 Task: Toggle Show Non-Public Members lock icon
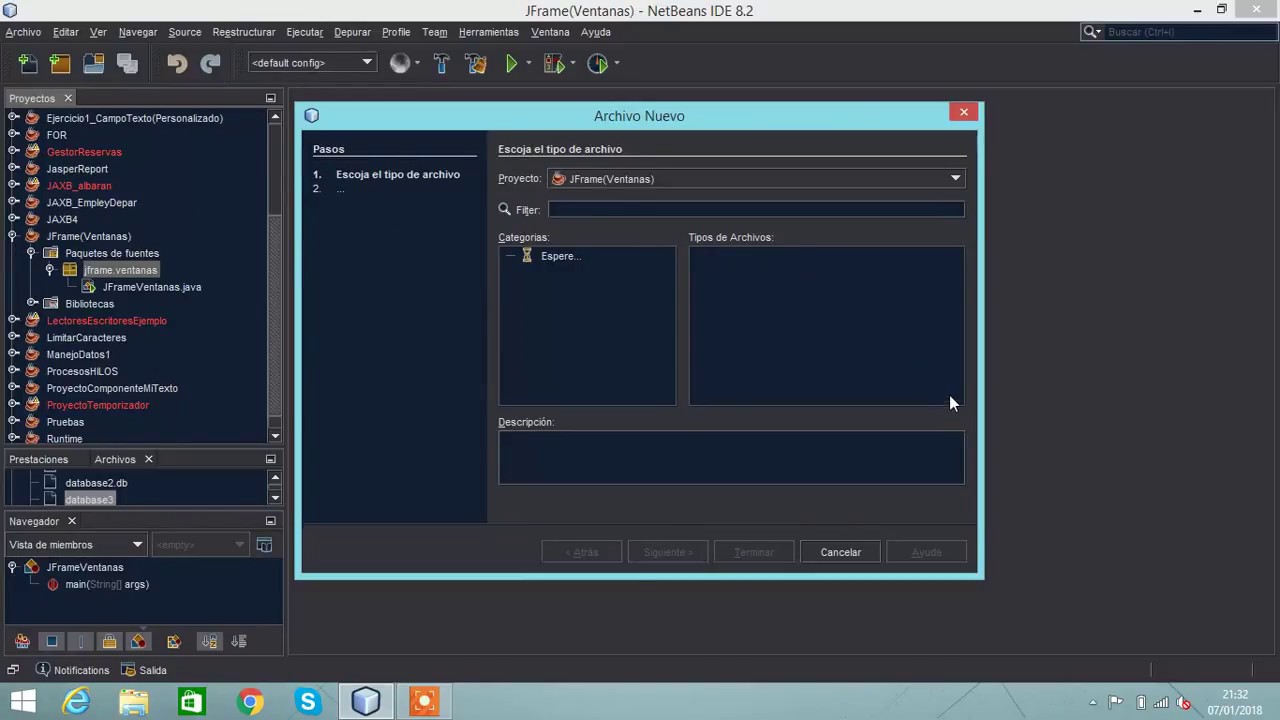(109, 641)
